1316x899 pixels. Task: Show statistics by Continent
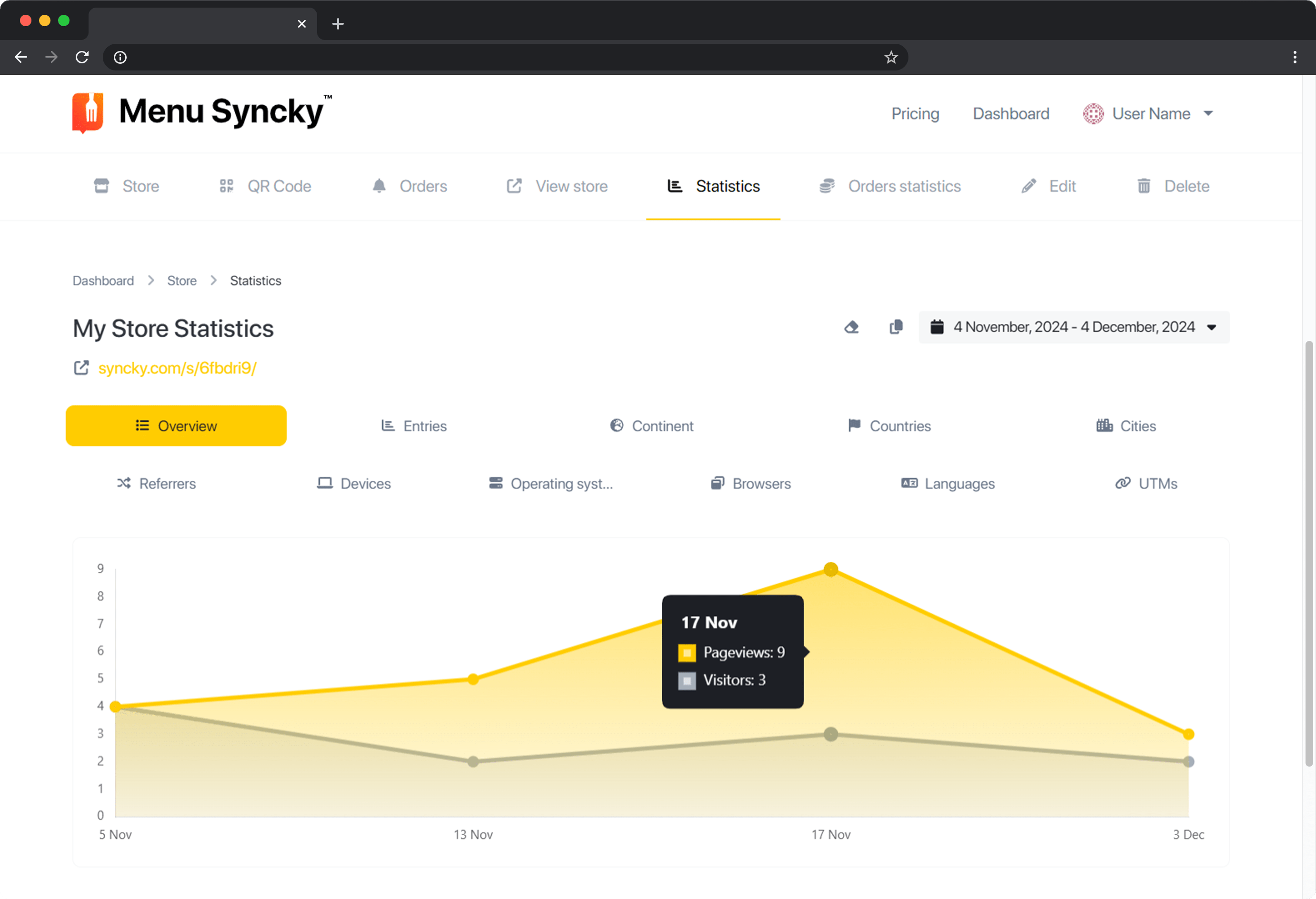pos(651,425)
